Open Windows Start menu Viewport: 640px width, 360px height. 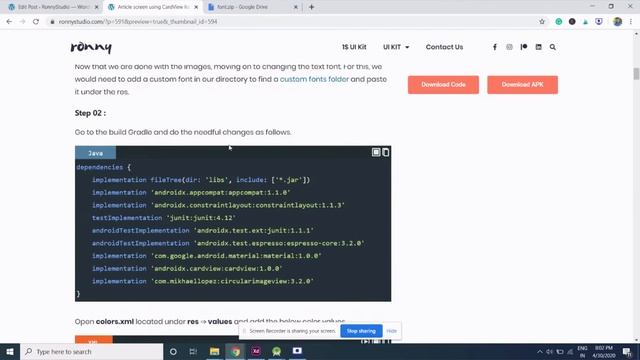[10, 351]
